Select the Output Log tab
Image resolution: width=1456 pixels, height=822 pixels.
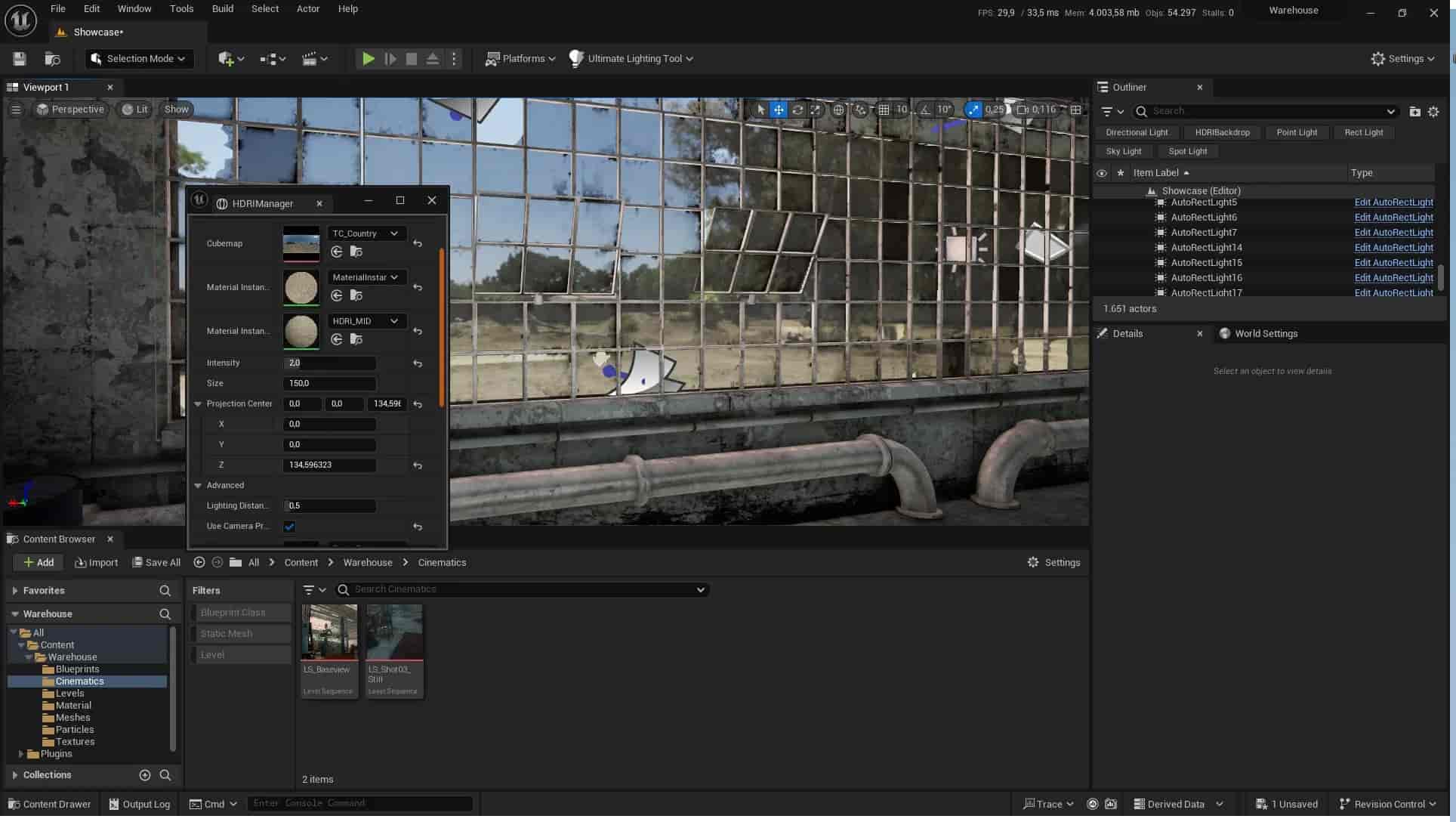click(x=140, y=805)
